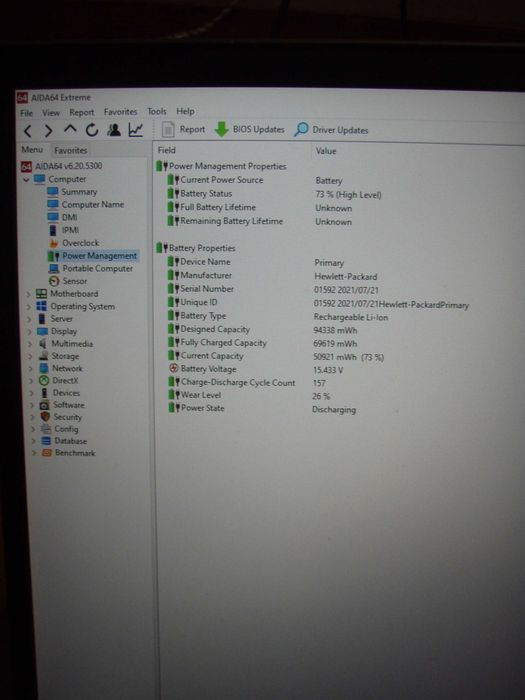Select Portable Computer in the tree
The height and width of the screenshot is (700, 525).
tap(91, 269)
